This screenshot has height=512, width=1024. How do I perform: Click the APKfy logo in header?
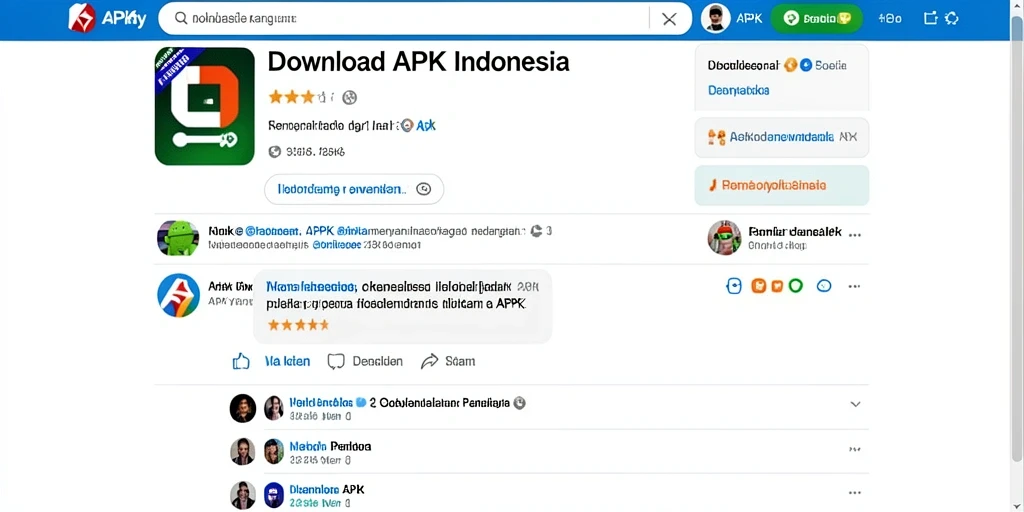[x=107, y=18]
